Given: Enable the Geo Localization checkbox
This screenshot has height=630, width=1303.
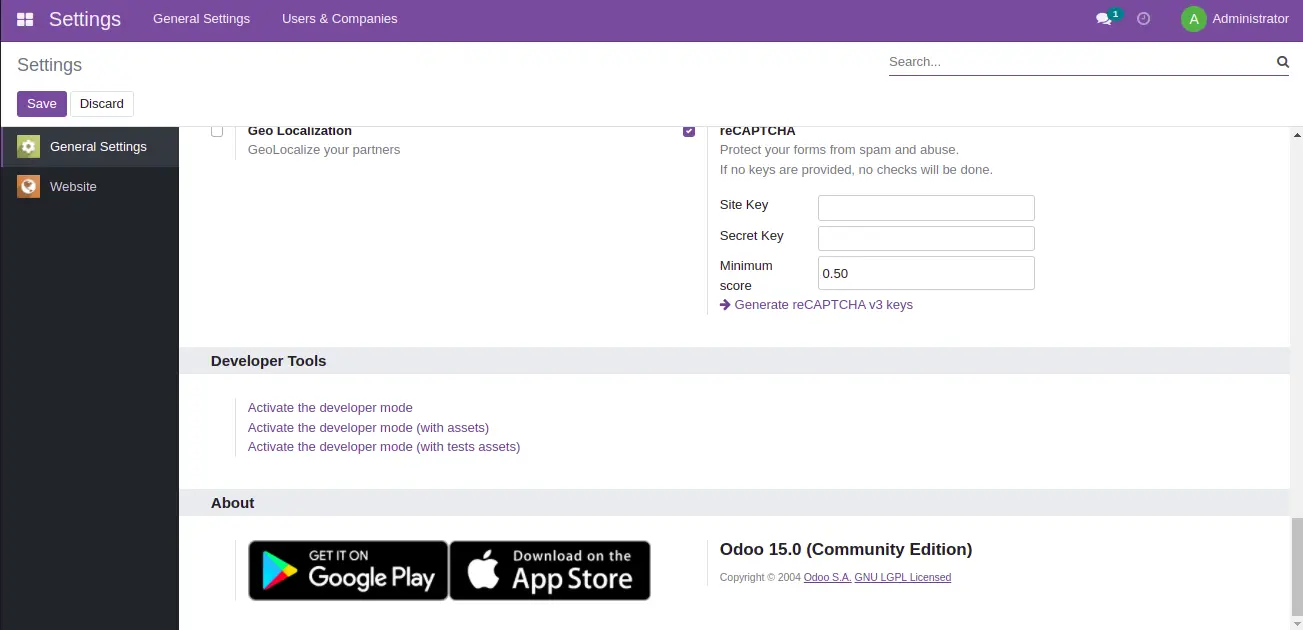Looking at the screenshot, I should [217, 131].
